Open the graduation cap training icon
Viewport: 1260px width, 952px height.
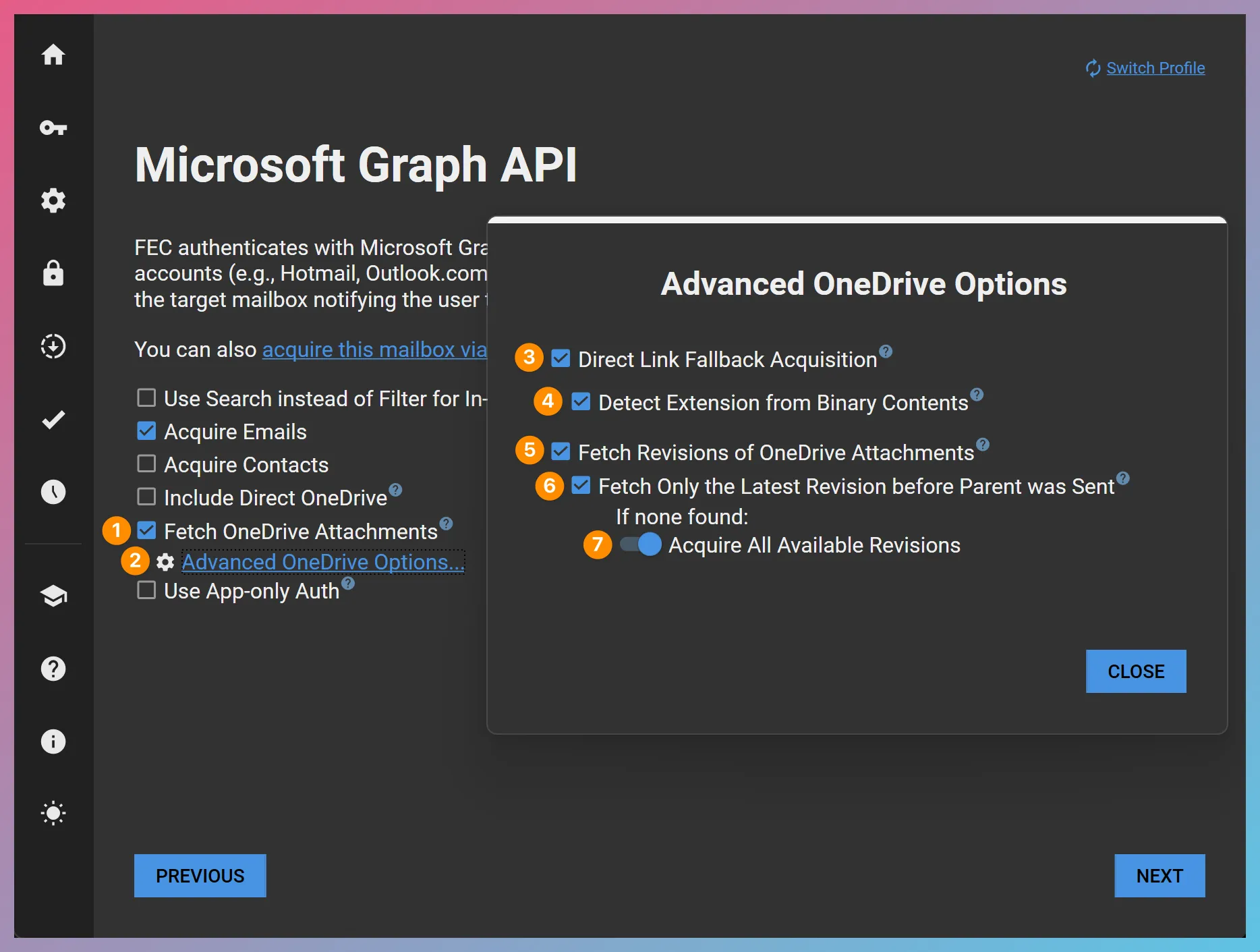[x=53, y=596]
